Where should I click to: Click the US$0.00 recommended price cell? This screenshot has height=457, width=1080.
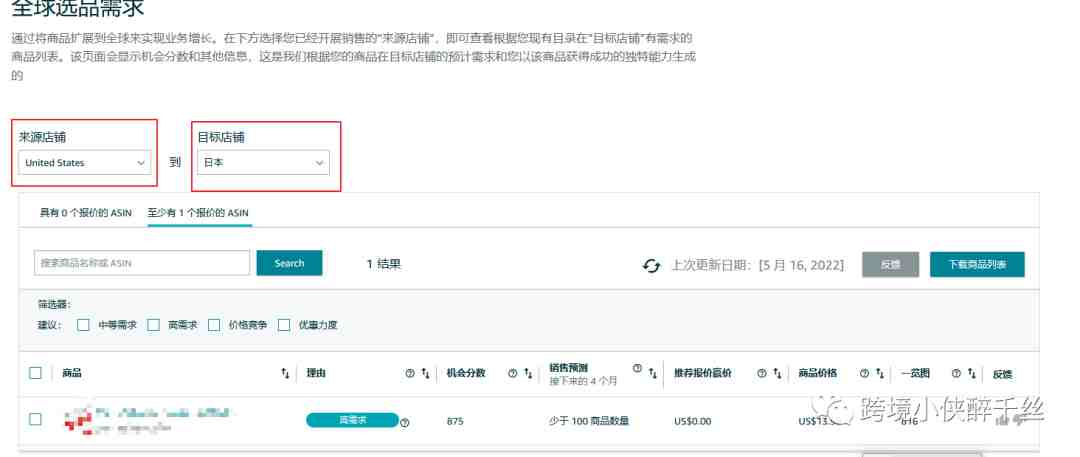[x=693, y=420]
